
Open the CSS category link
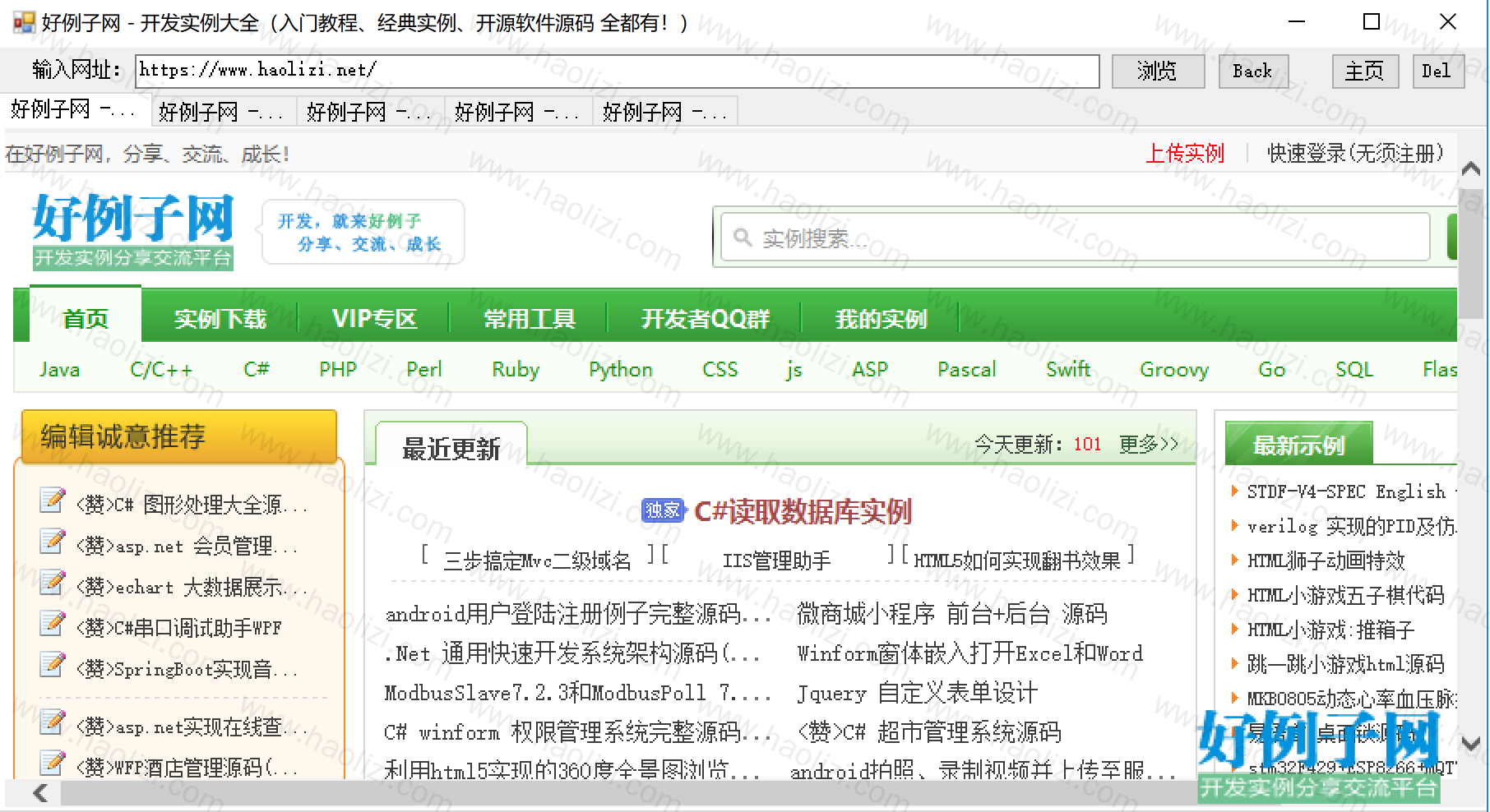720,370
